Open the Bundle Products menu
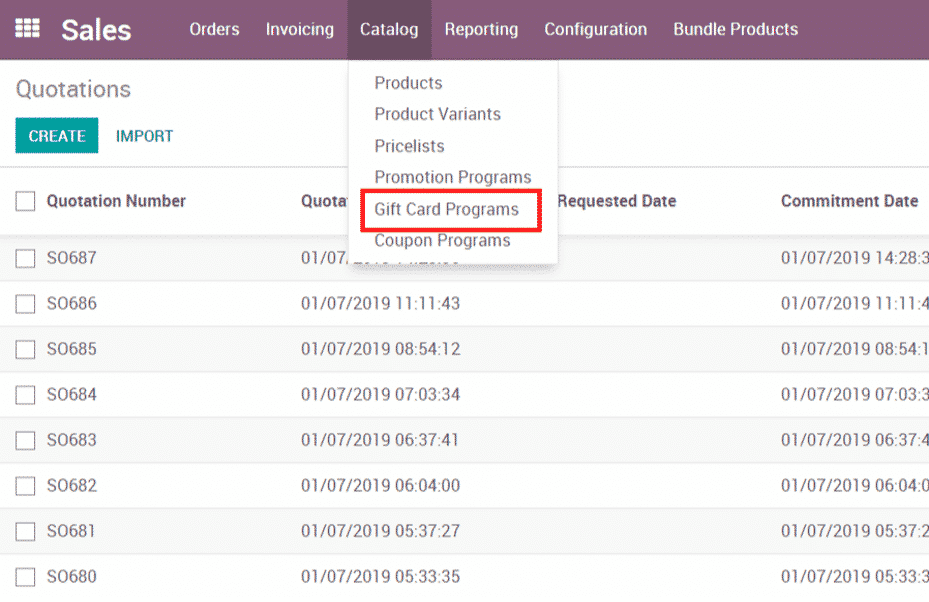This screenshot has height=602, width=929. coord(735,30)
